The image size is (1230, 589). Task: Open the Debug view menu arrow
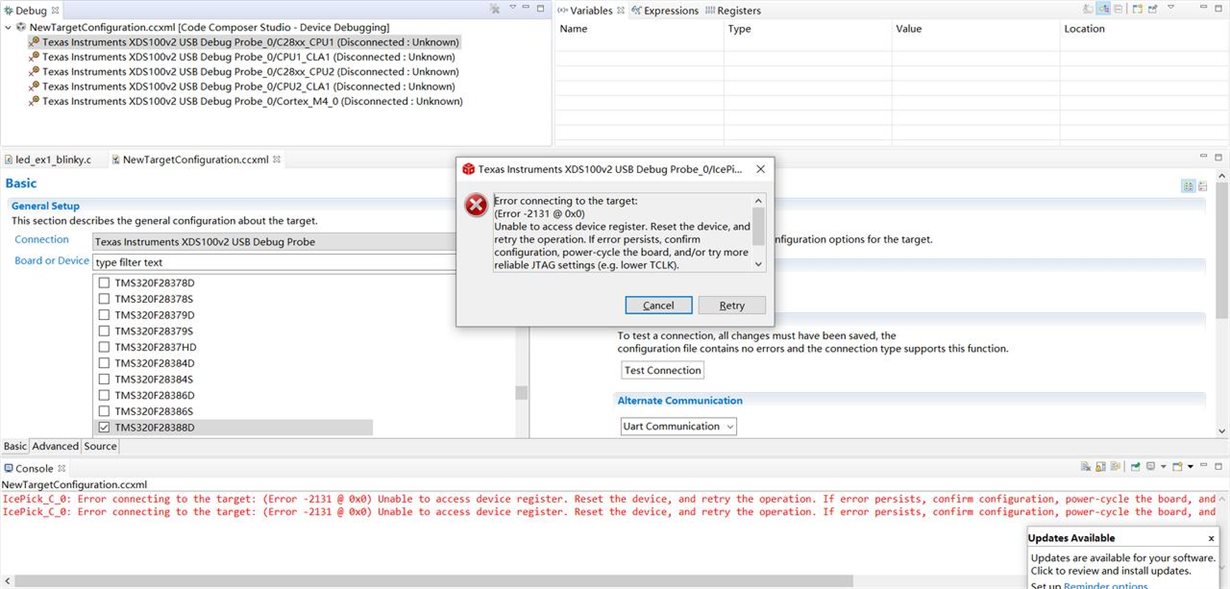(513, 7)
